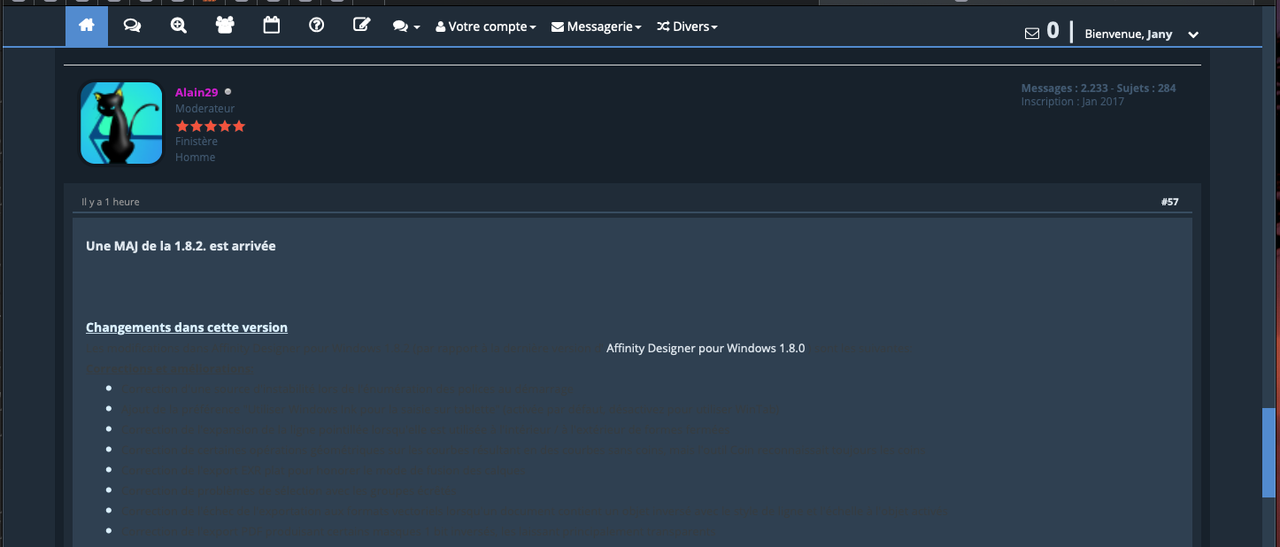Viewport: 1280px width, 547px height.
Task: Click the Inscription : Jan 2017 text
Action: pyautogui.click(x=1073, y=102)
